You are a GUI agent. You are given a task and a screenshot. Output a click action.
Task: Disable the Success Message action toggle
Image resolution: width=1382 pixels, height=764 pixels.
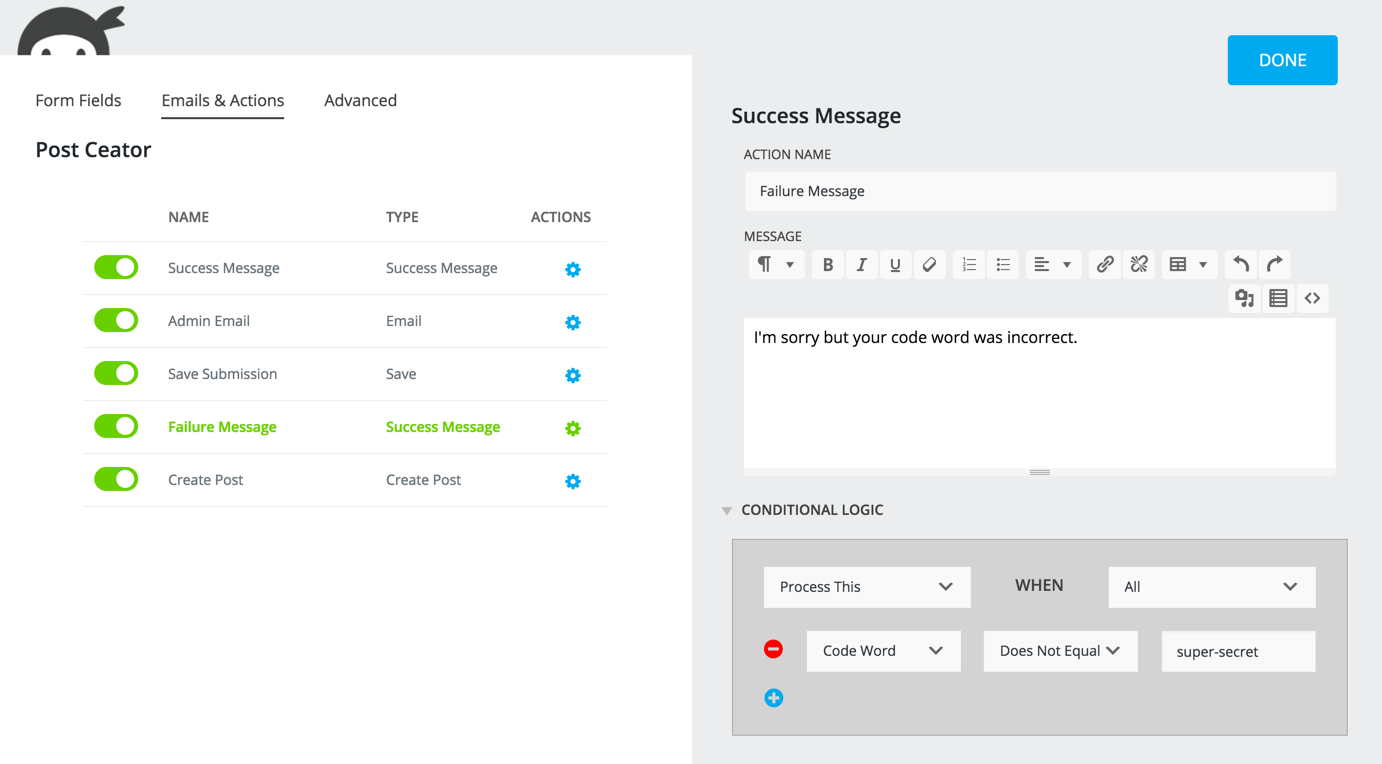(116, 268)
